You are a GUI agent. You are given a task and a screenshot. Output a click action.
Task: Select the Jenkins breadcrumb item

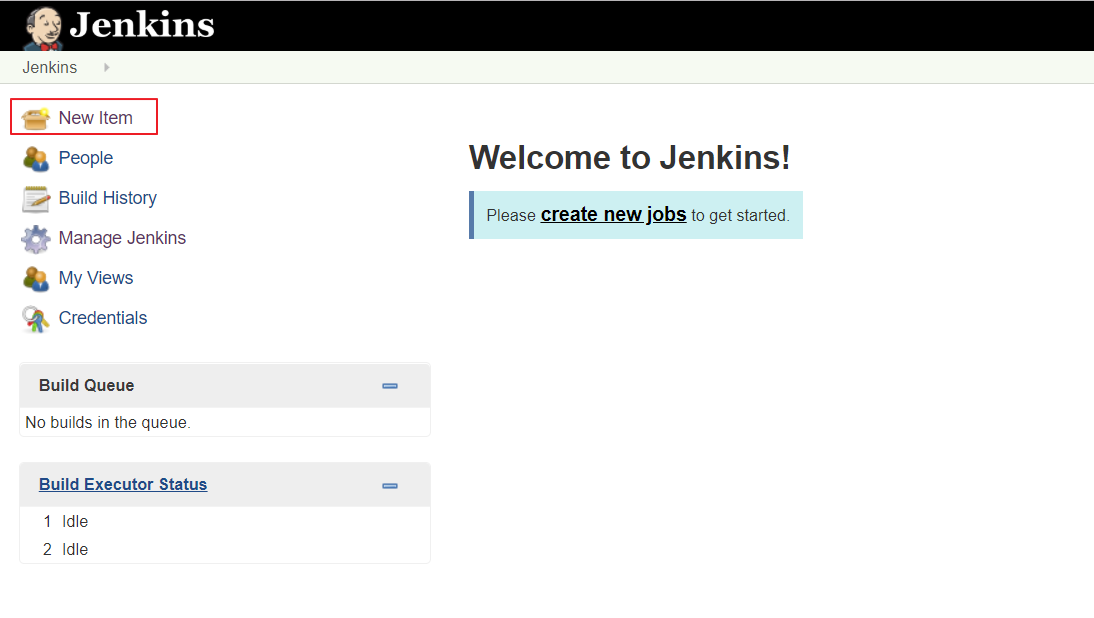(50, 68)
